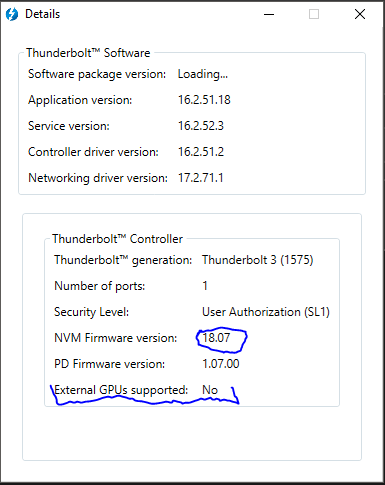Click PD Firmware version value 1.07.00
This screenshot has height=485, width=385.
pos(221,364)
